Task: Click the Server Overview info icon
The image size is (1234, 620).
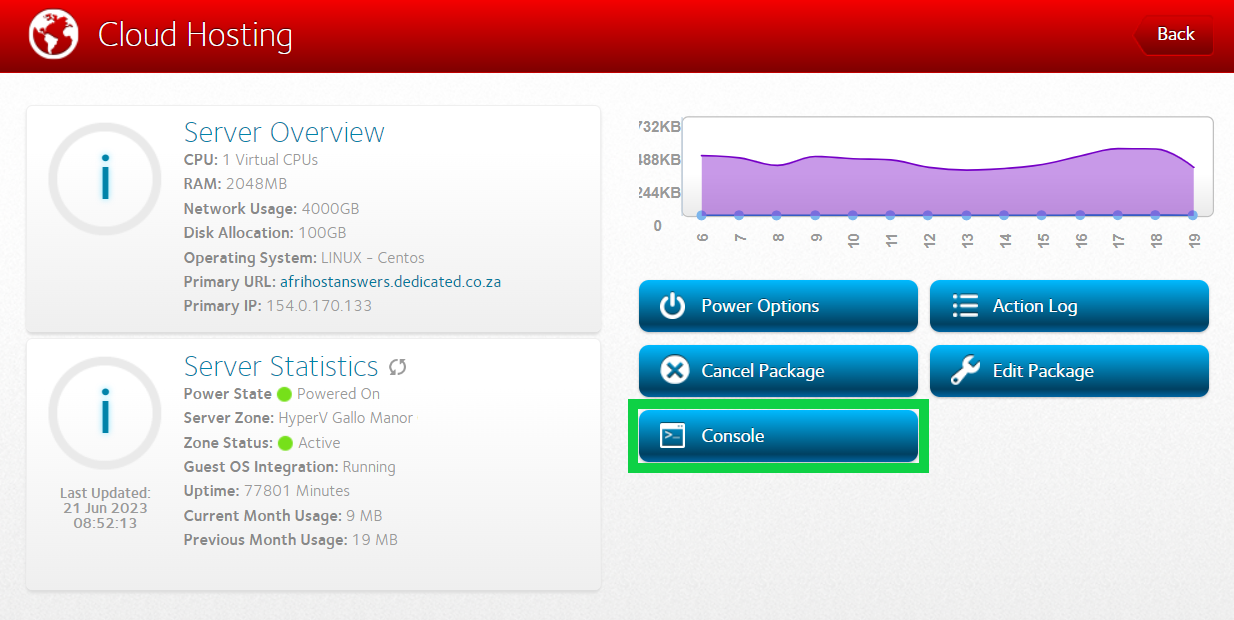Action: point(104,179)
